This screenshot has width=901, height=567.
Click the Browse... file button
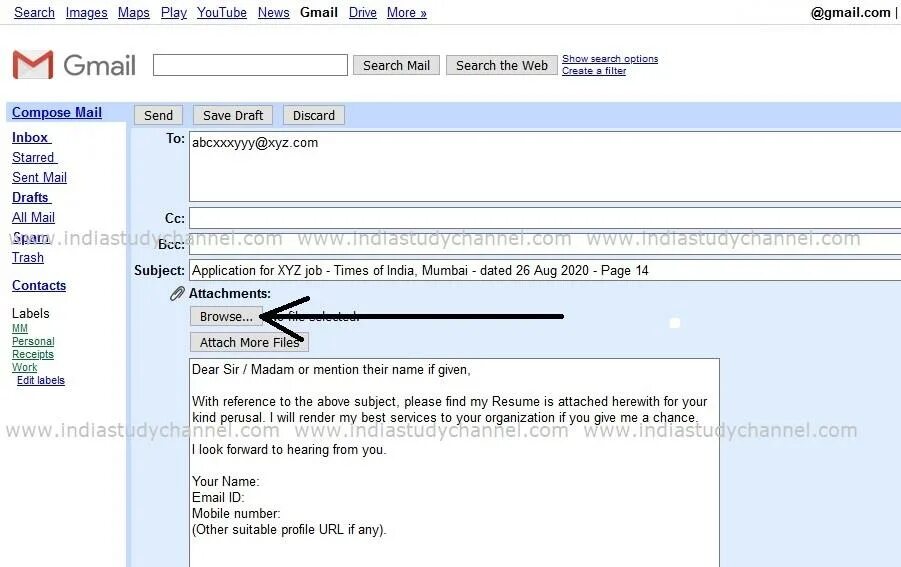pyautogui.click(x=226, y=317)
